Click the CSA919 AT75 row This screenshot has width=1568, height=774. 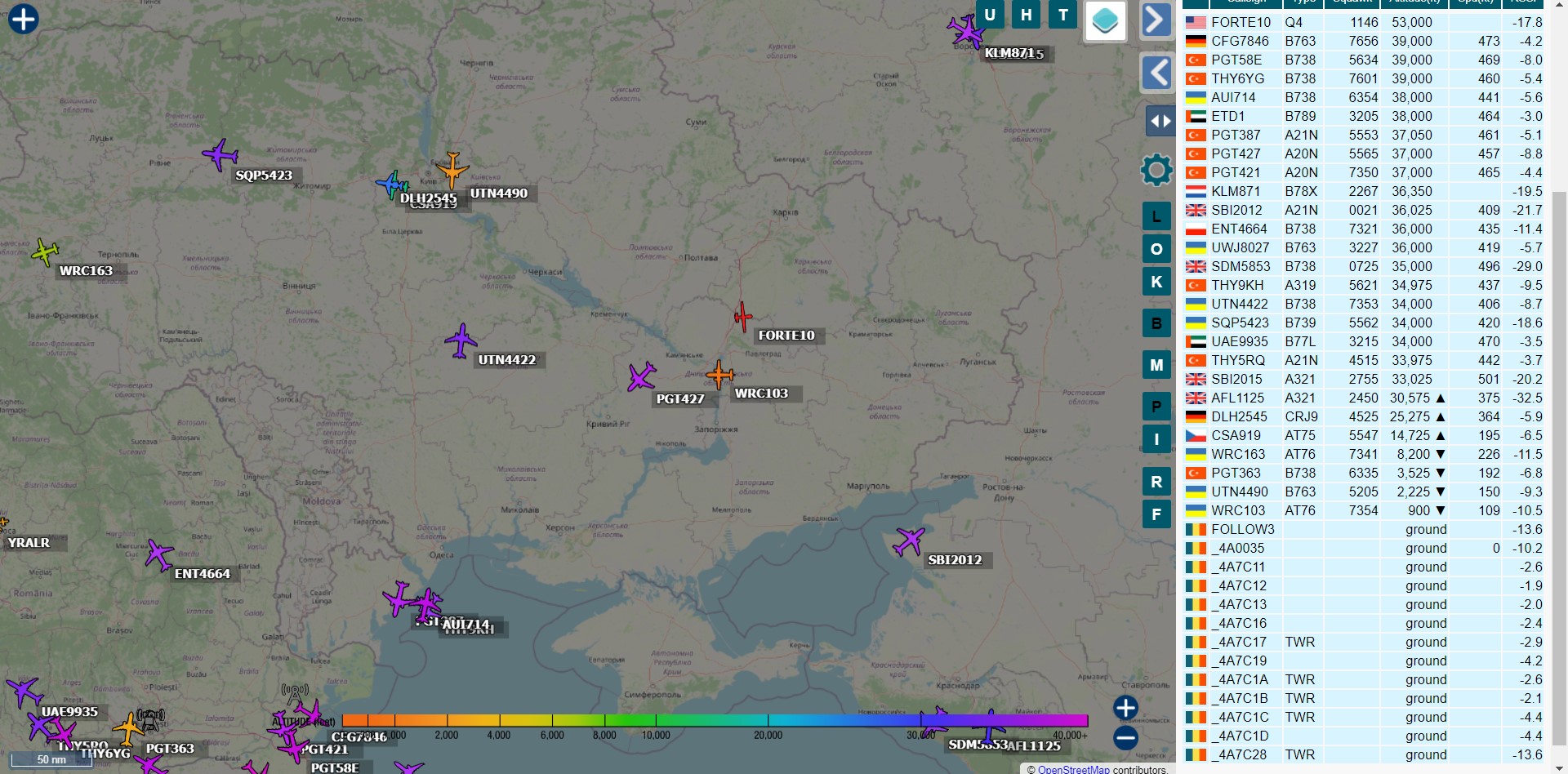click(x=1364, y=435)
